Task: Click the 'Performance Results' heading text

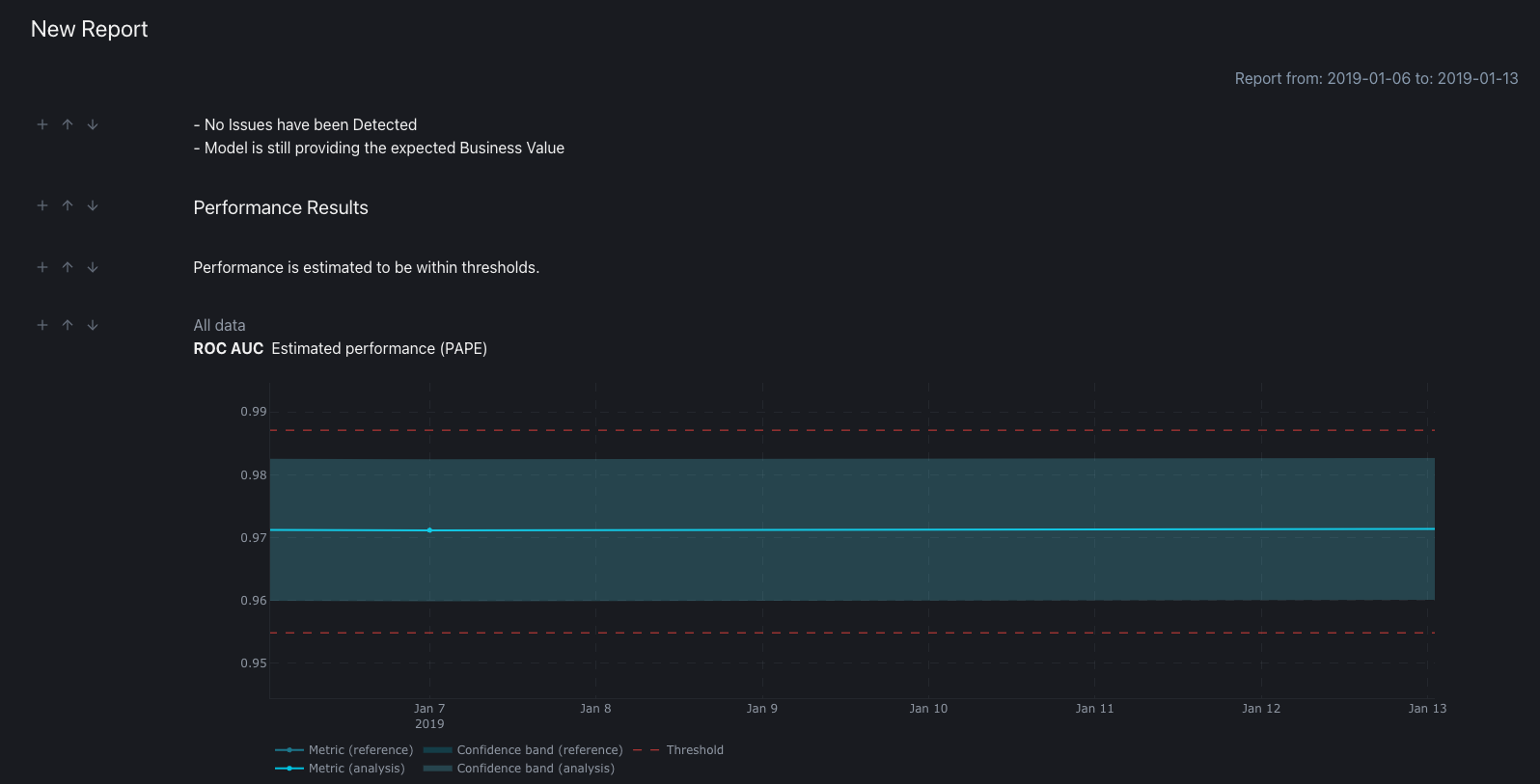Action: click(281, 207)
